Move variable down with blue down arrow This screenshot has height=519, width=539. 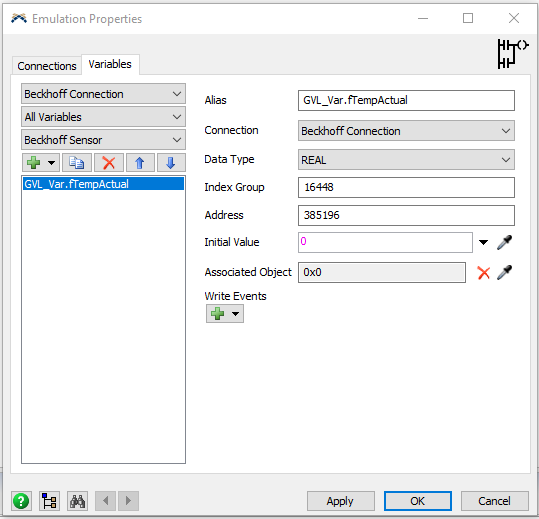(x=171, y=163)
